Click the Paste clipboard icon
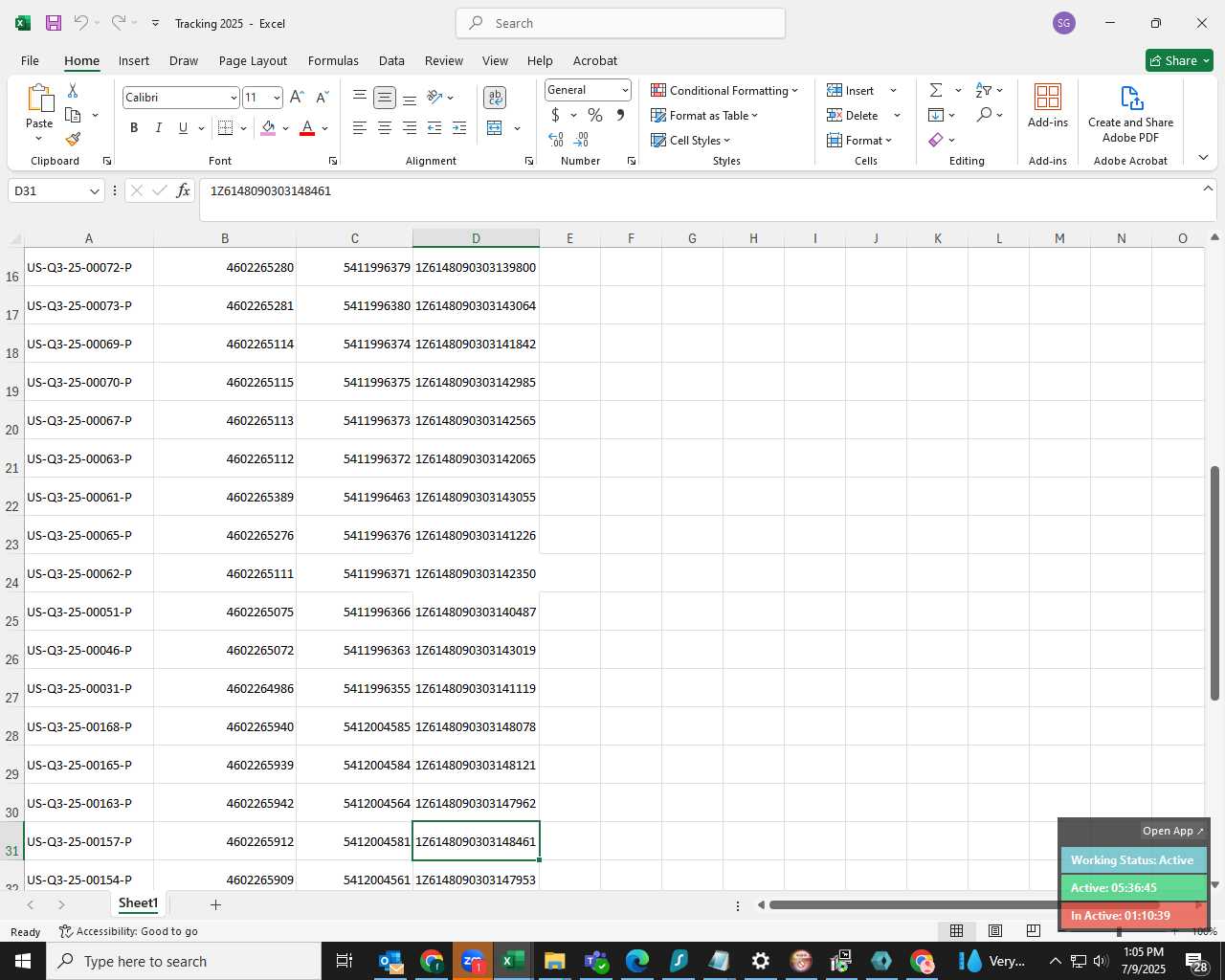This screenshot has height=980, width=1225. point(39,99)
